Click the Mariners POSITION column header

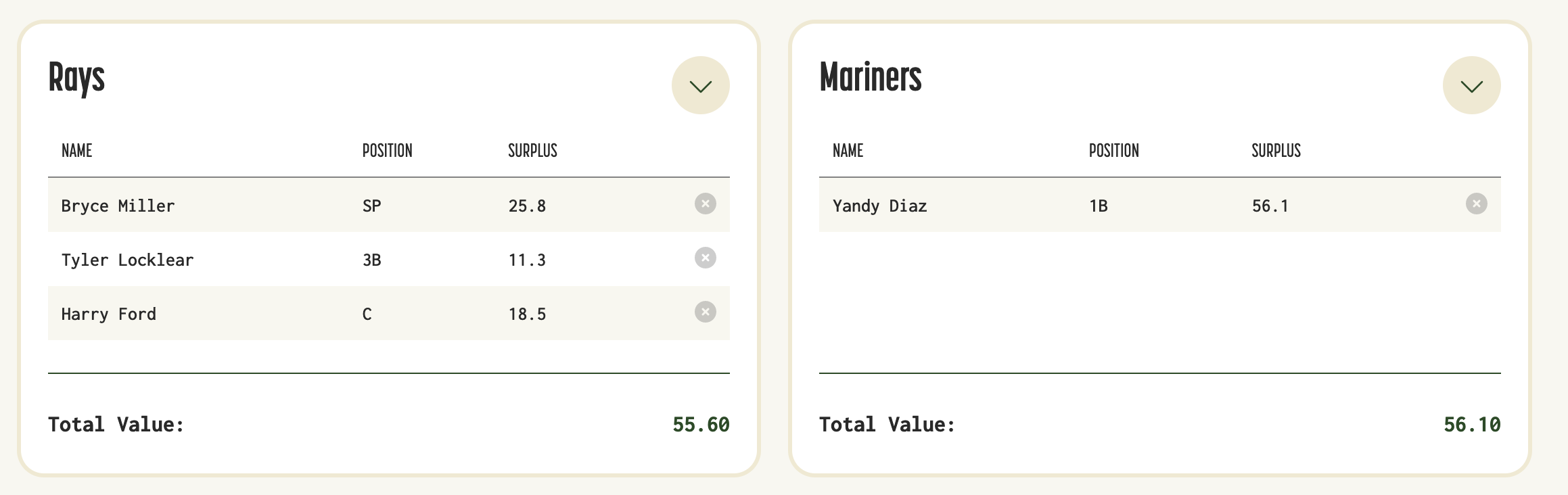click(x=1113, y=151)
